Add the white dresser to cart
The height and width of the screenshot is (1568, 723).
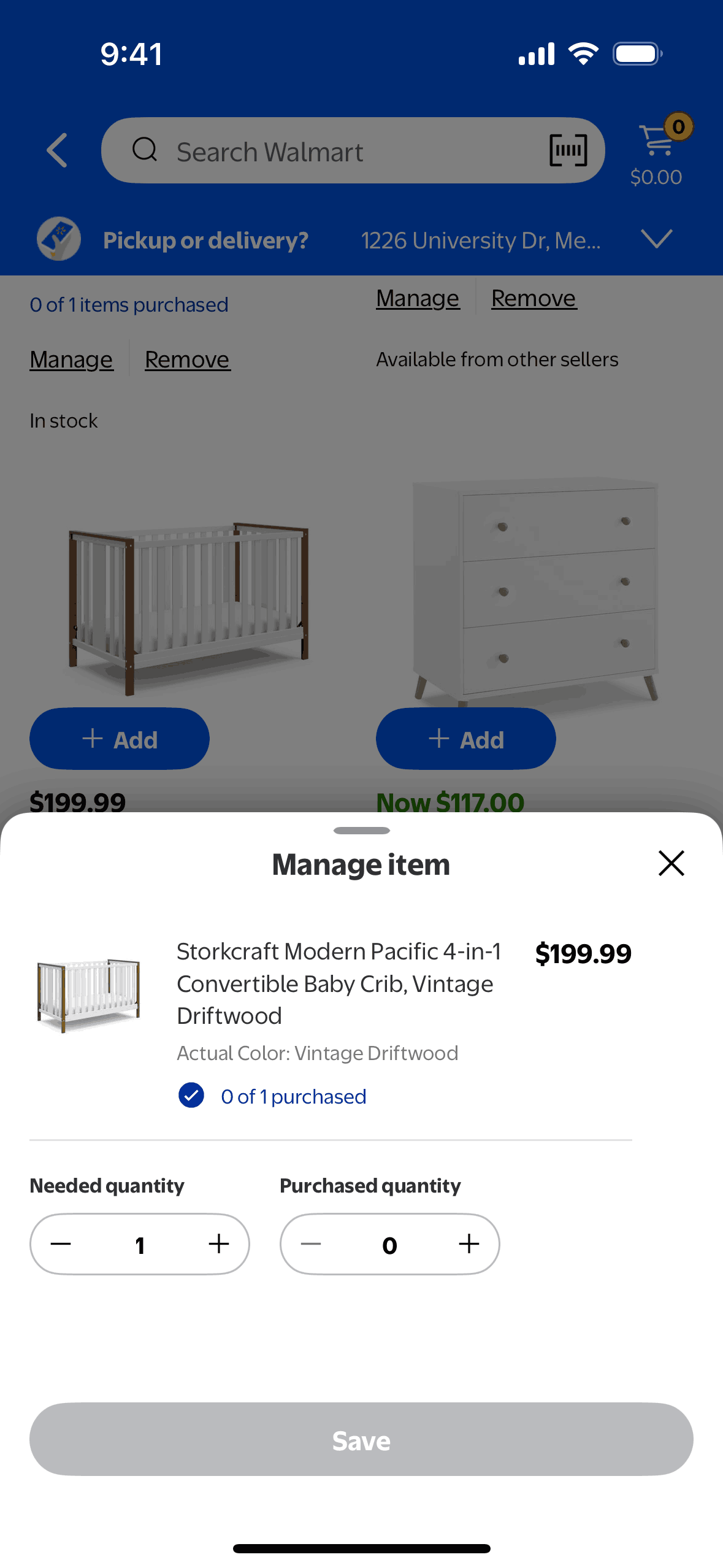[x=465, y=739]
